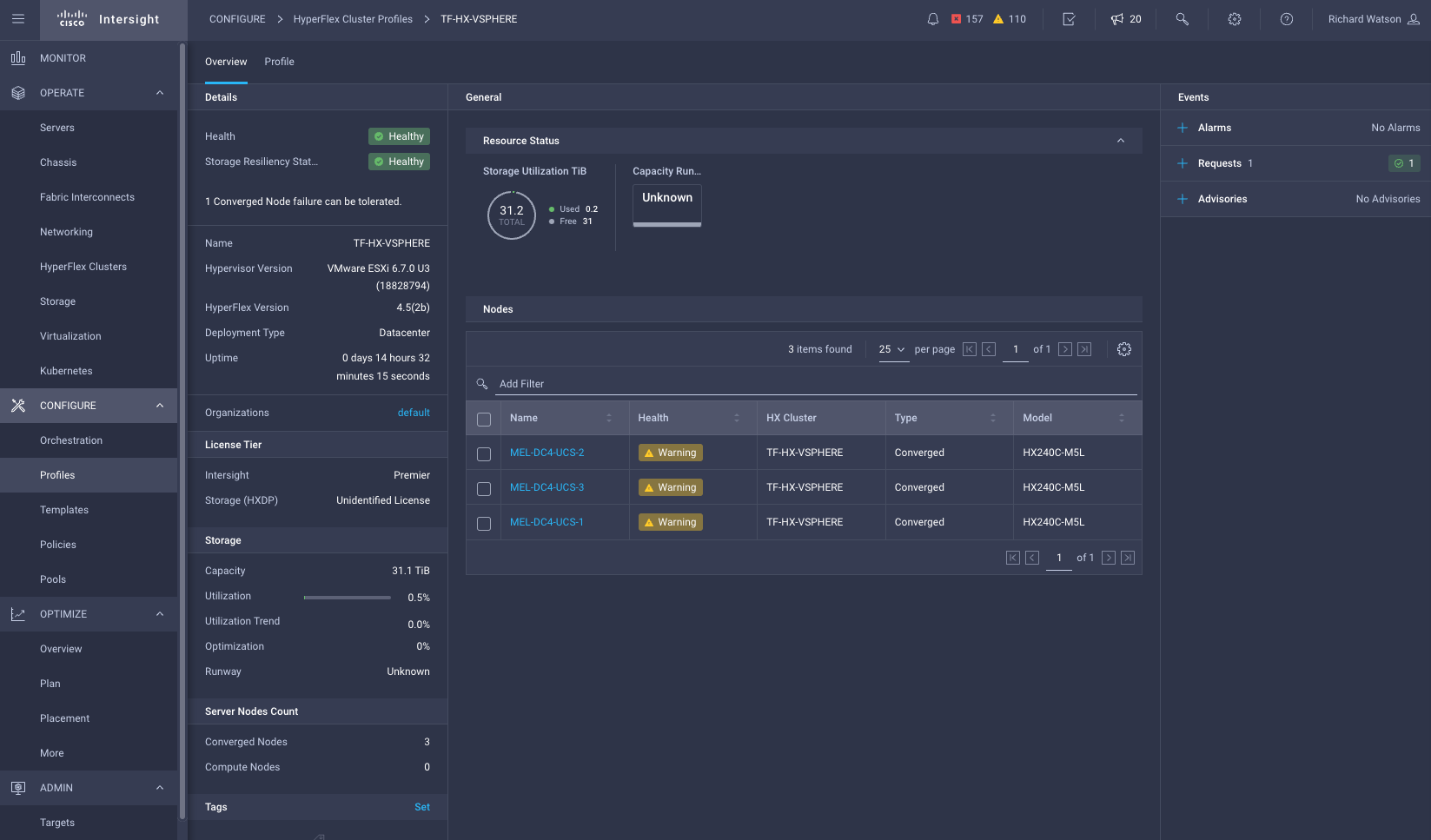Open the requests task list icon
This screenshot has height=840, width=1431.
click(x=1069, y=19)
